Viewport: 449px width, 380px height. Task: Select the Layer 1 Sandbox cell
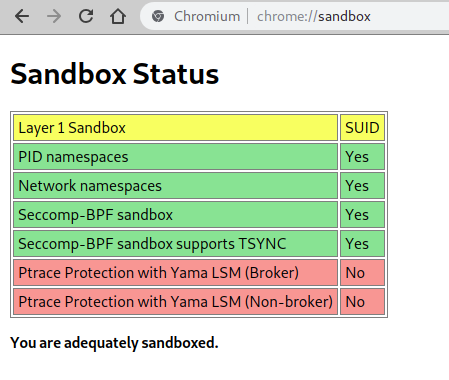[x=176, y=128]
